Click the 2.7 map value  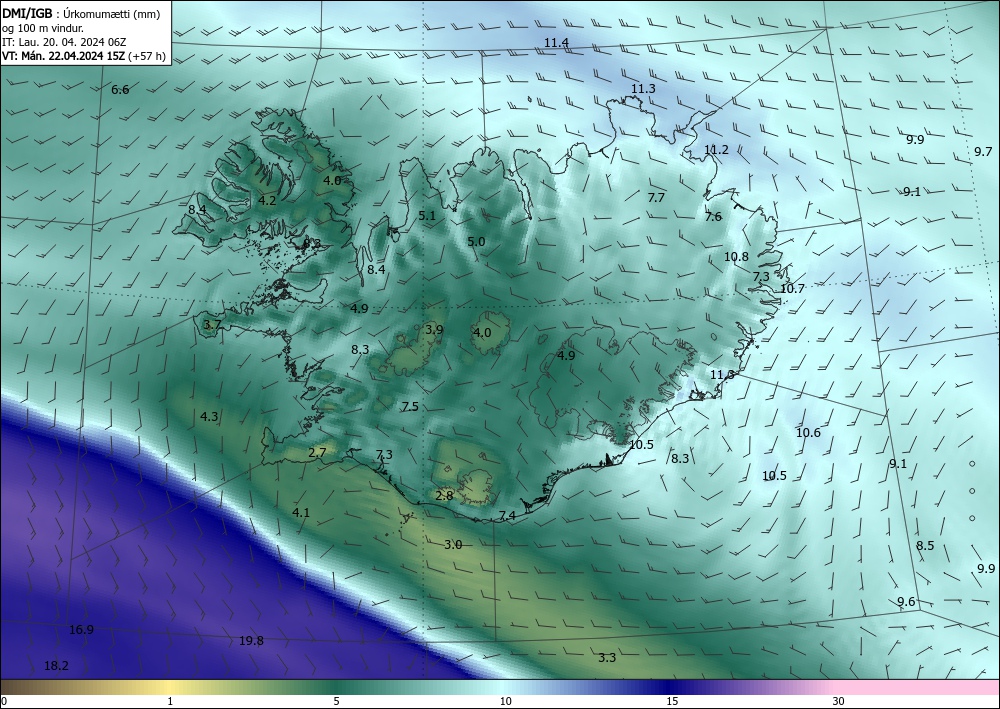317,453
